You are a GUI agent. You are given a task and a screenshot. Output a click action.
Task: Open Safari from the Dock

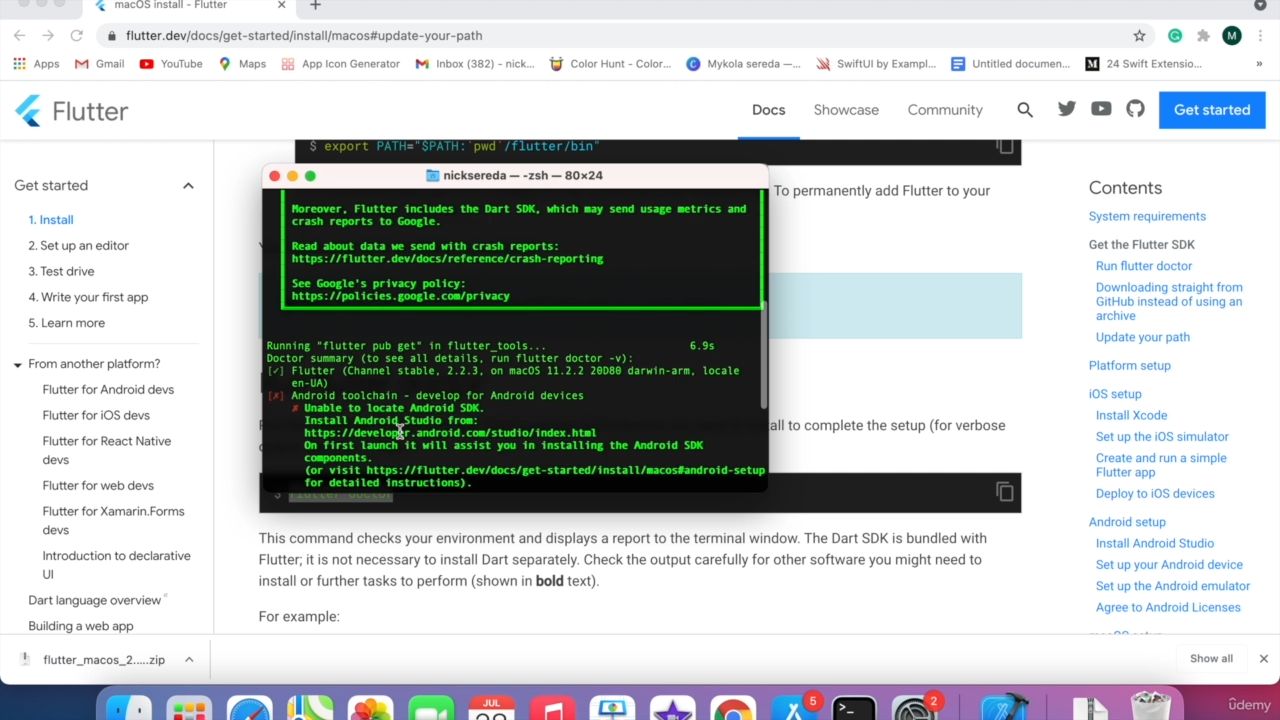249,708
